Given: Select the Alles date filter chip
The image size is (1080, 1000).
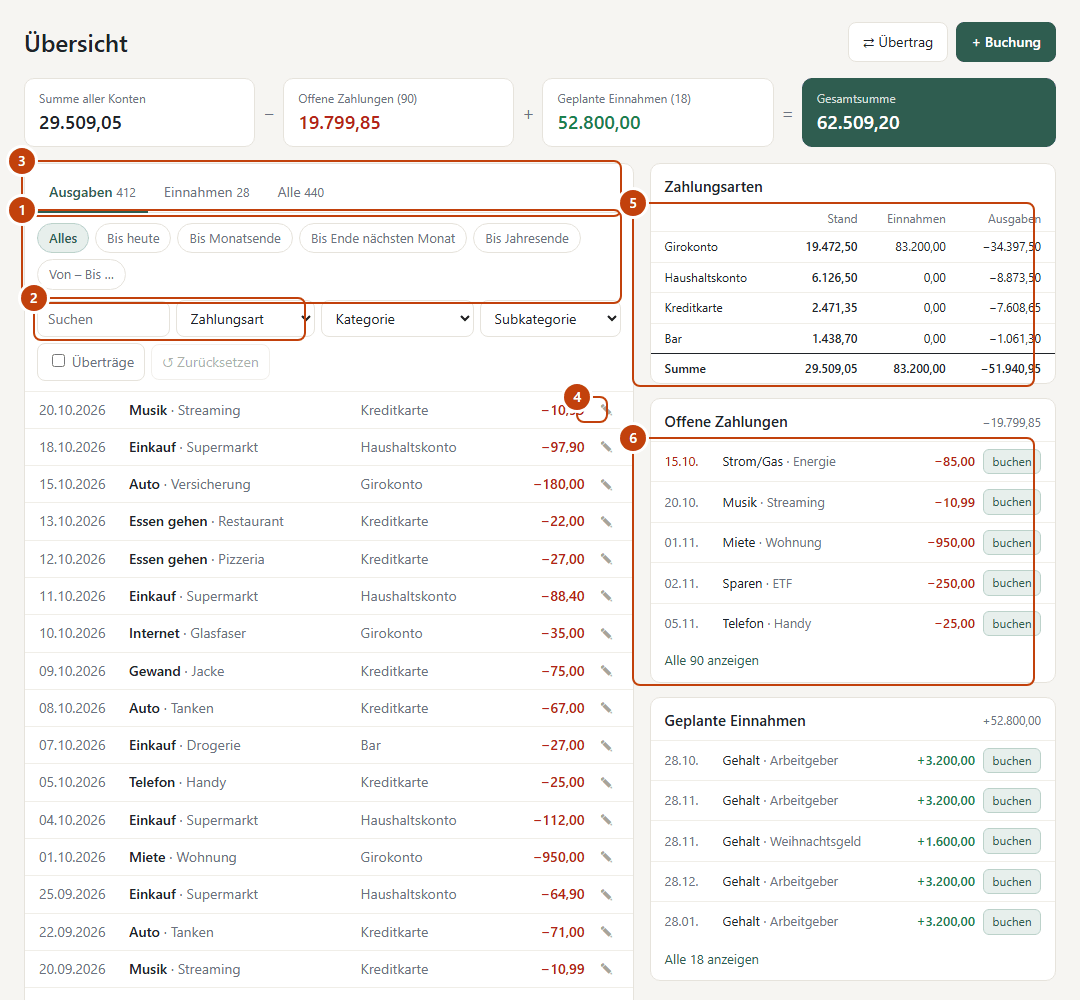Looking at the screenshot, I should tap(63, 238).
